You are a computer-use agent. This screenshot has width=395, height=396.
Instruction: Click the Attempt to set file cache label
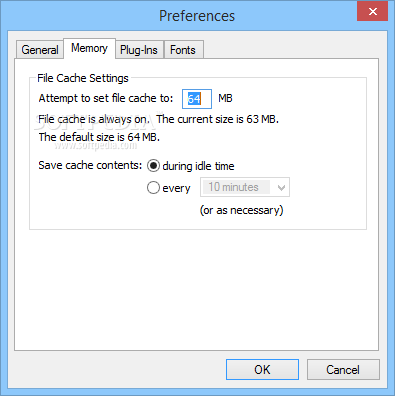[106, 98]
